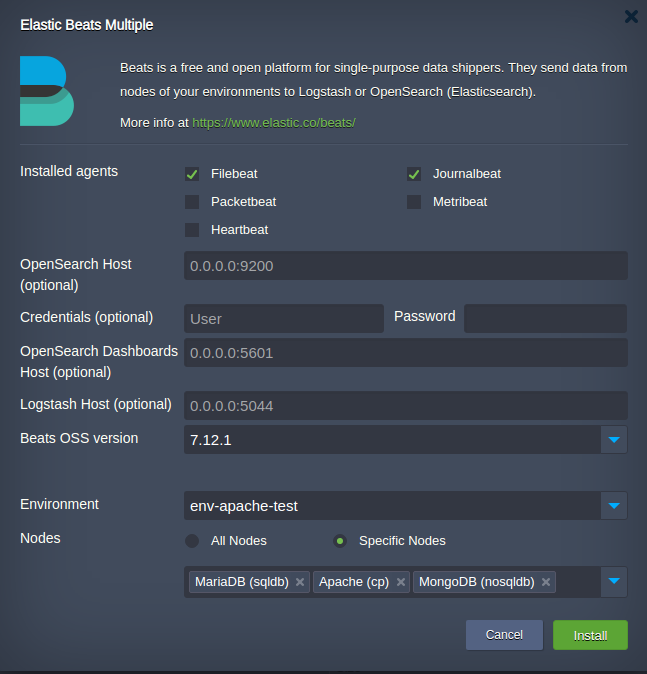Open the elastic.co/beats link
This screenshot has width=647, height=674.
(274, 123)
